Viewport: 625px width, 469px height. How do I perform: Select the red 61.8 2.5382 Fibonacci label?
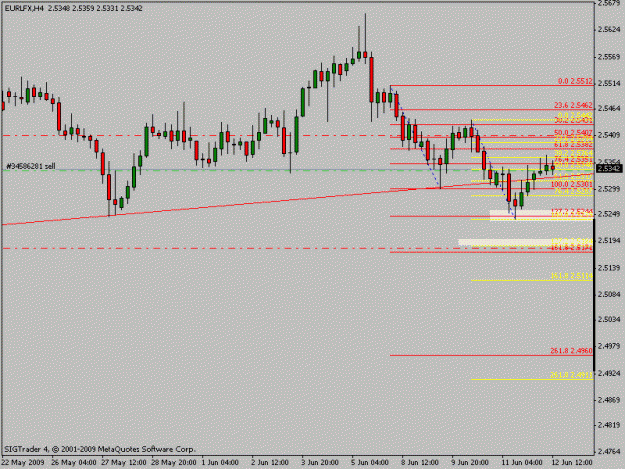(573, 145)
